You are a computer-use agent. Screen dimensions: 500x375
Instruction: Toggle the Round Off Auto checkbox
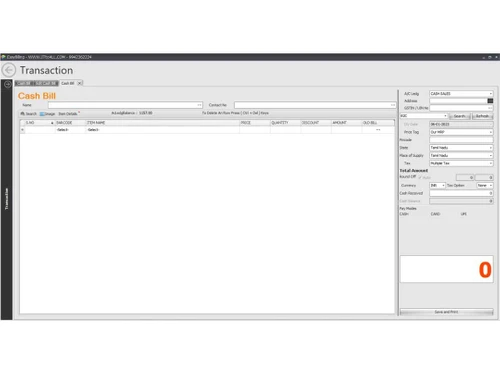(x=420, y=177)
